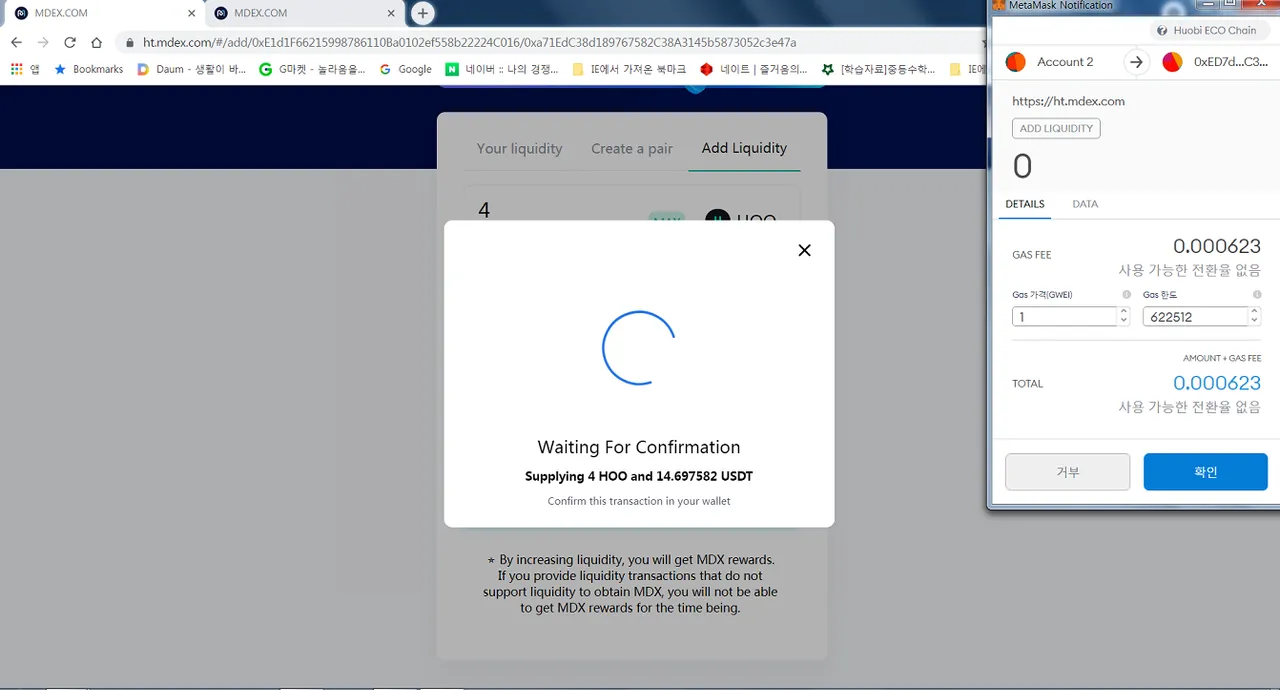Open the IE에서 가져온 북마크 folder
This screenshot has height=690, width=1280.
[628, 69]
